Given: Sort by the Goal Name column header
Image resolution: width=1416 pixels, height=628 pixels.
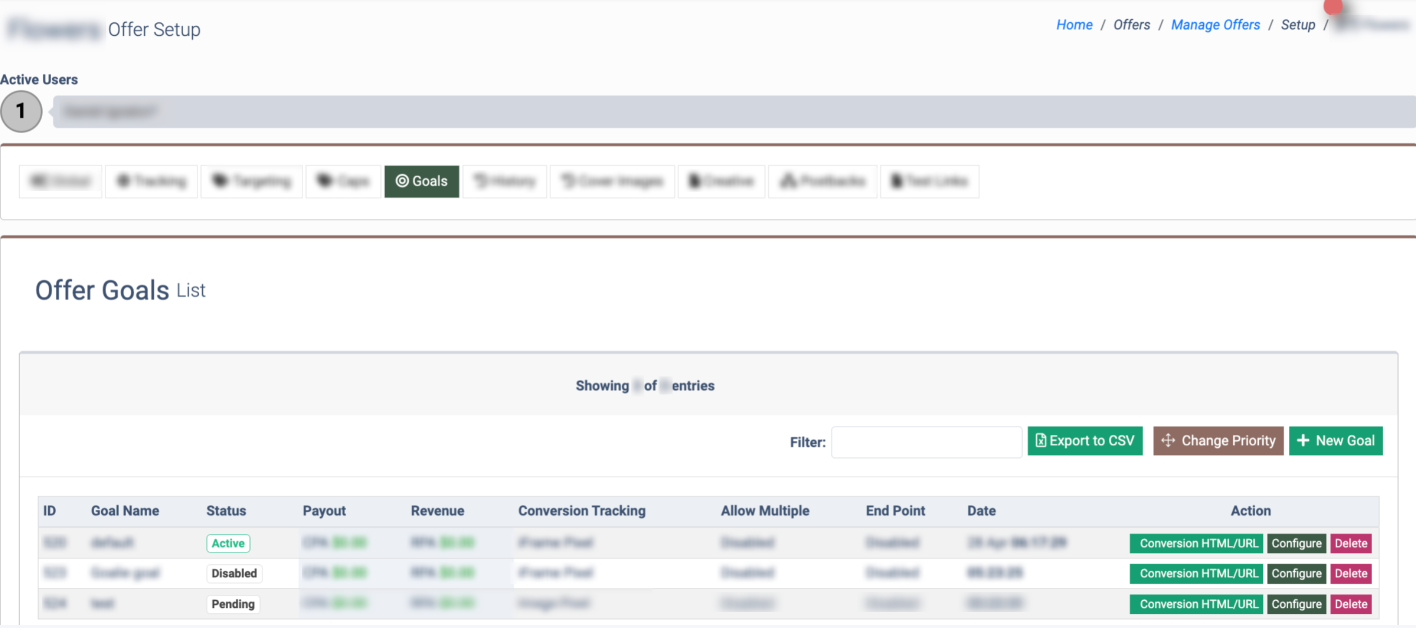Looking at the screenshot, I should point(125,511).
